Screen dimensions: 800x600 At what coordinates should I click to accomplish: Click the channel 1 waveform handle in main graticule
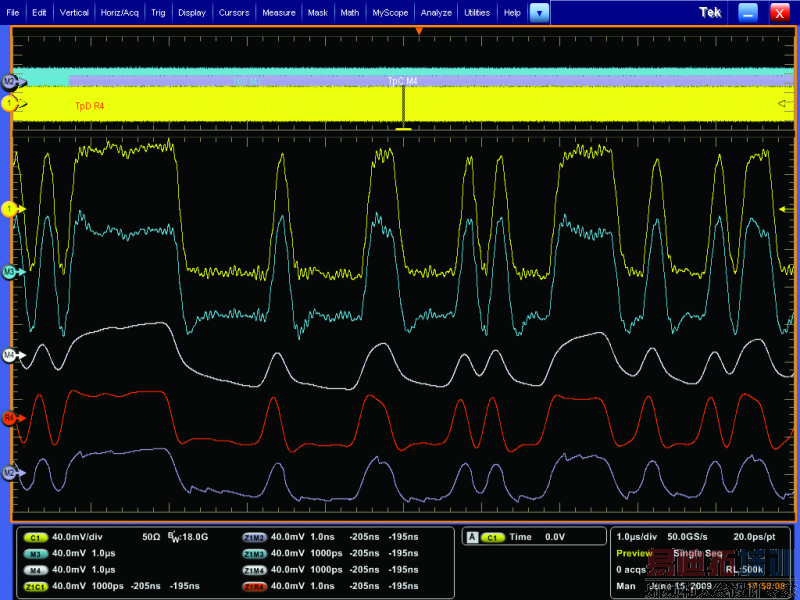pos(10,208)
